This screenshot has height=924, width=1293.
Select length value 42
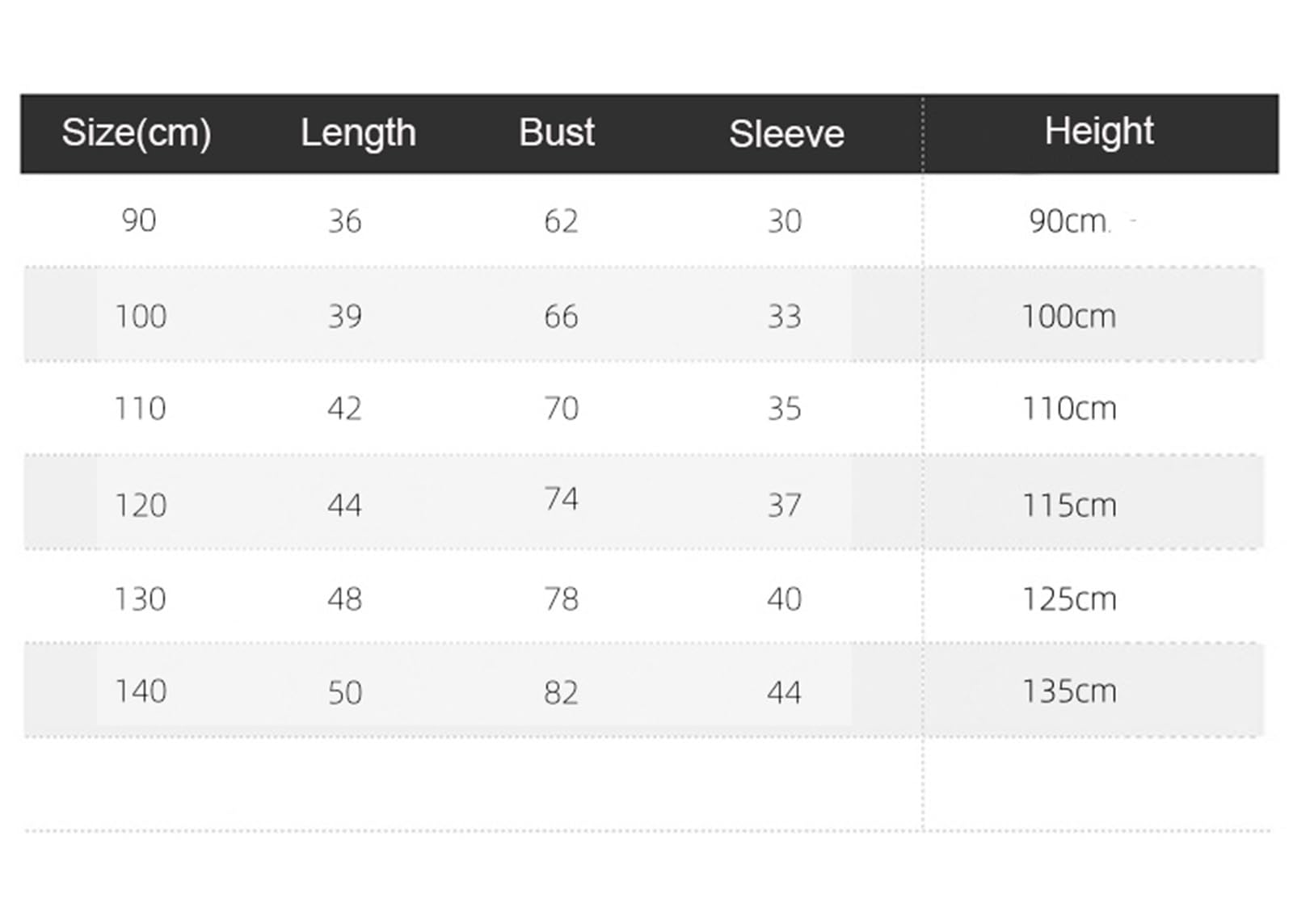(344, 409)
